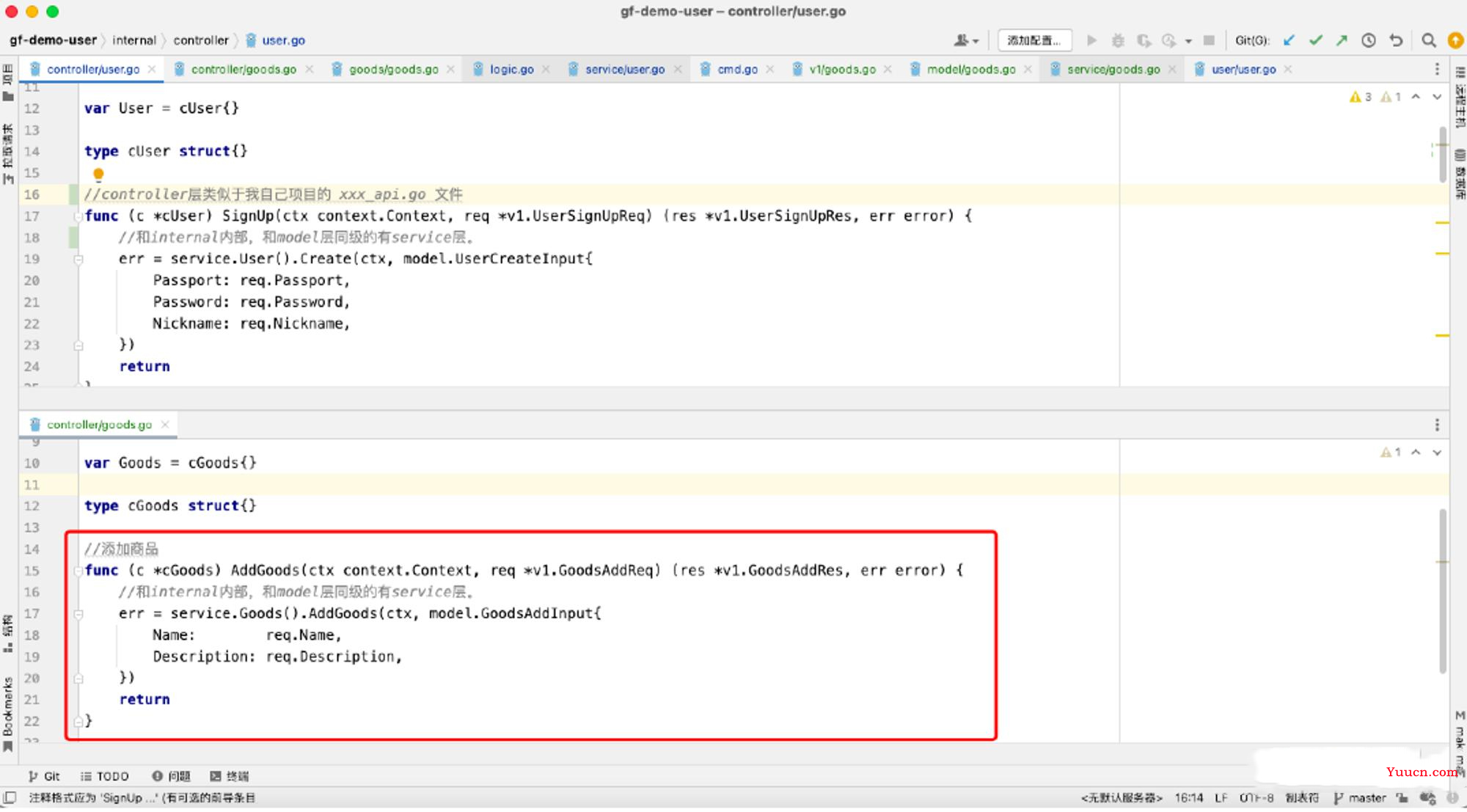The image size is (1467, 812).
Task: Go to previous highlighted error in top editor
Action: click(1416, 97)
